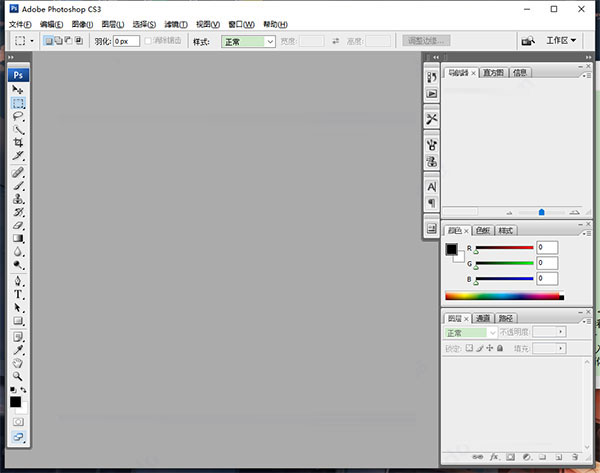Select the Move tool
The image size is (600, 473).
[x=18, y=90]
